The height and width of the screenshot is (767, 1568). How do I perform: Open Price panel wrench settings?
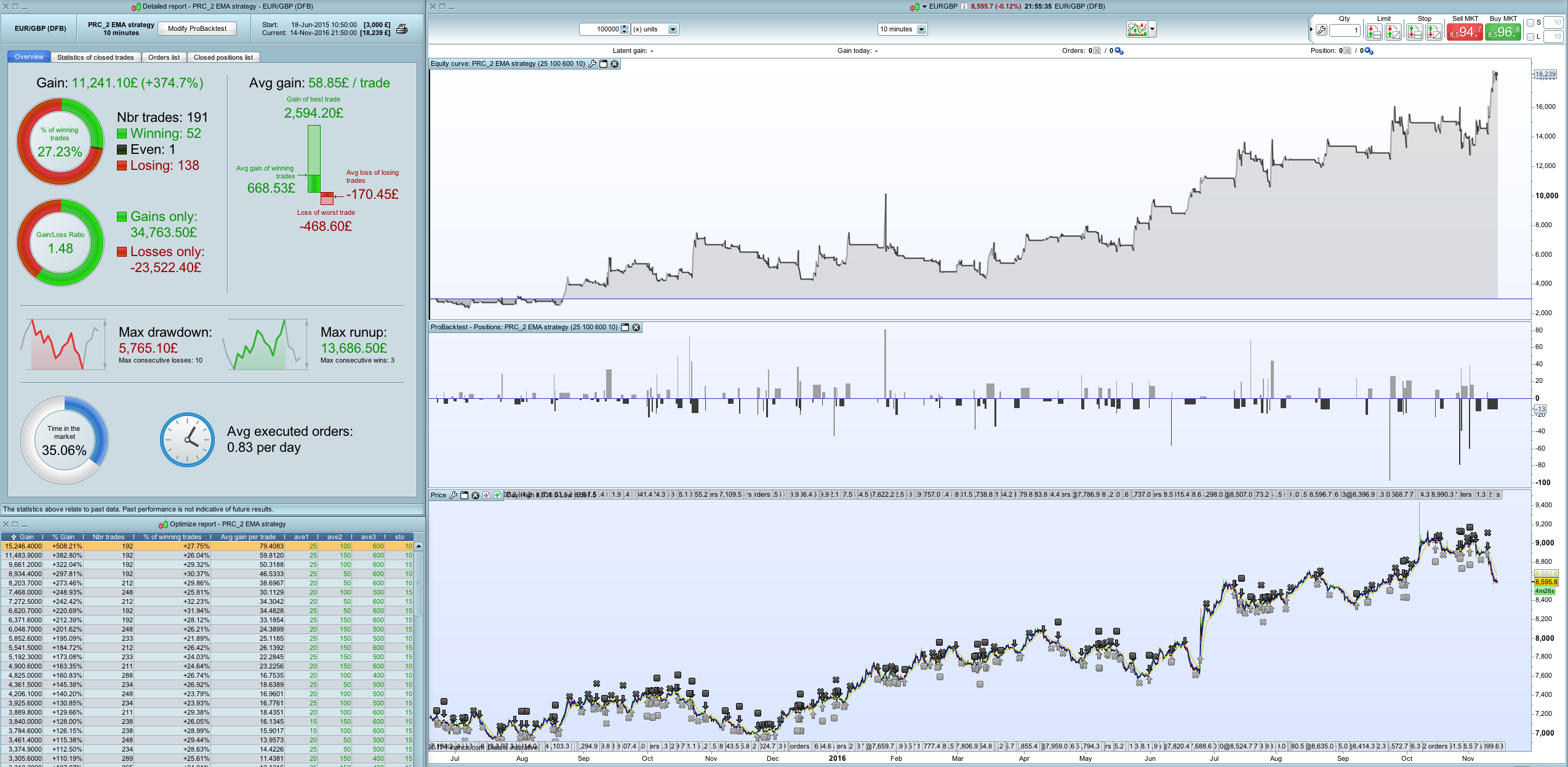click(x=454, y=495)
